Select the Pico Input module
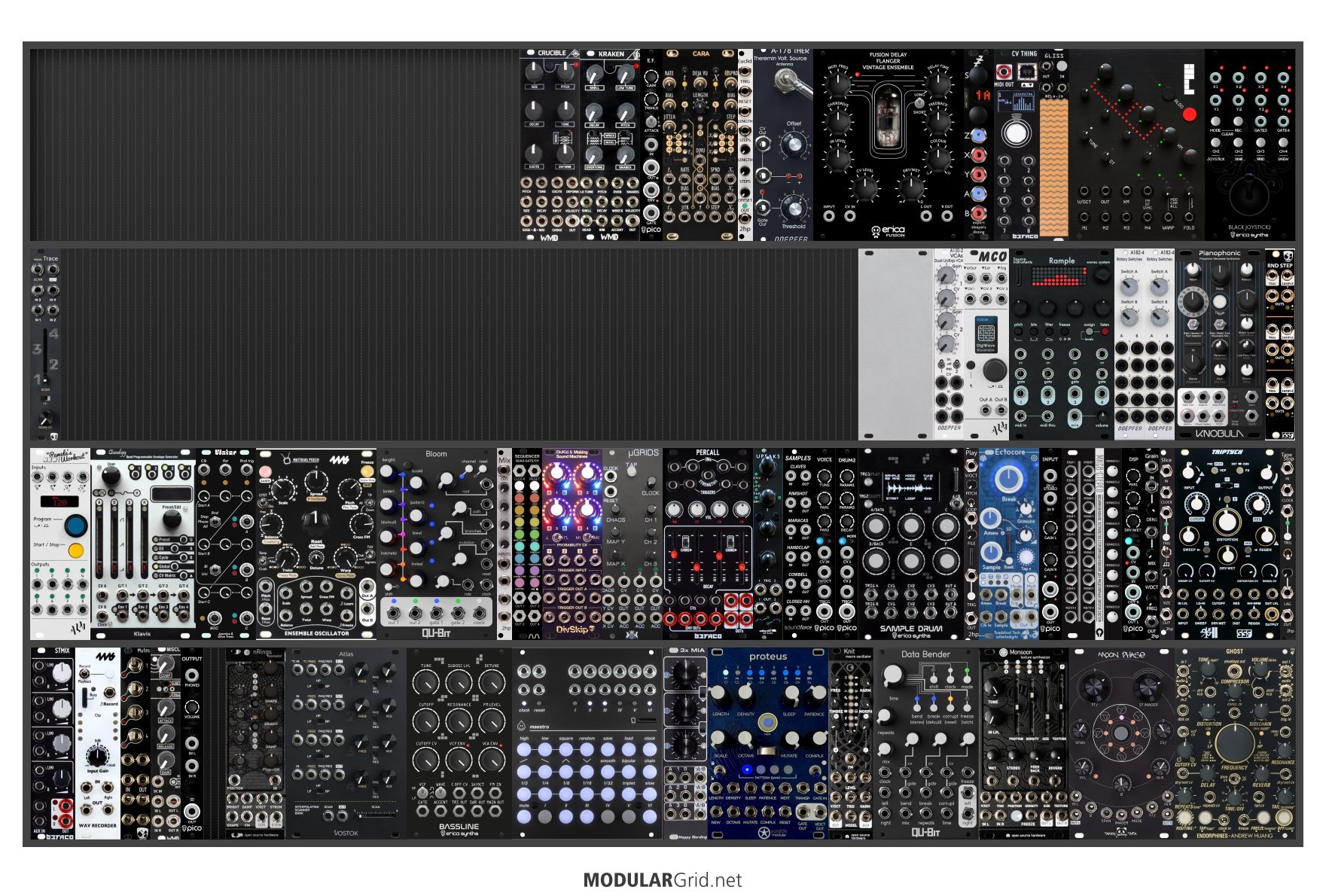The height and width of the screenshot is (896, 1326). pos(1050,544)
